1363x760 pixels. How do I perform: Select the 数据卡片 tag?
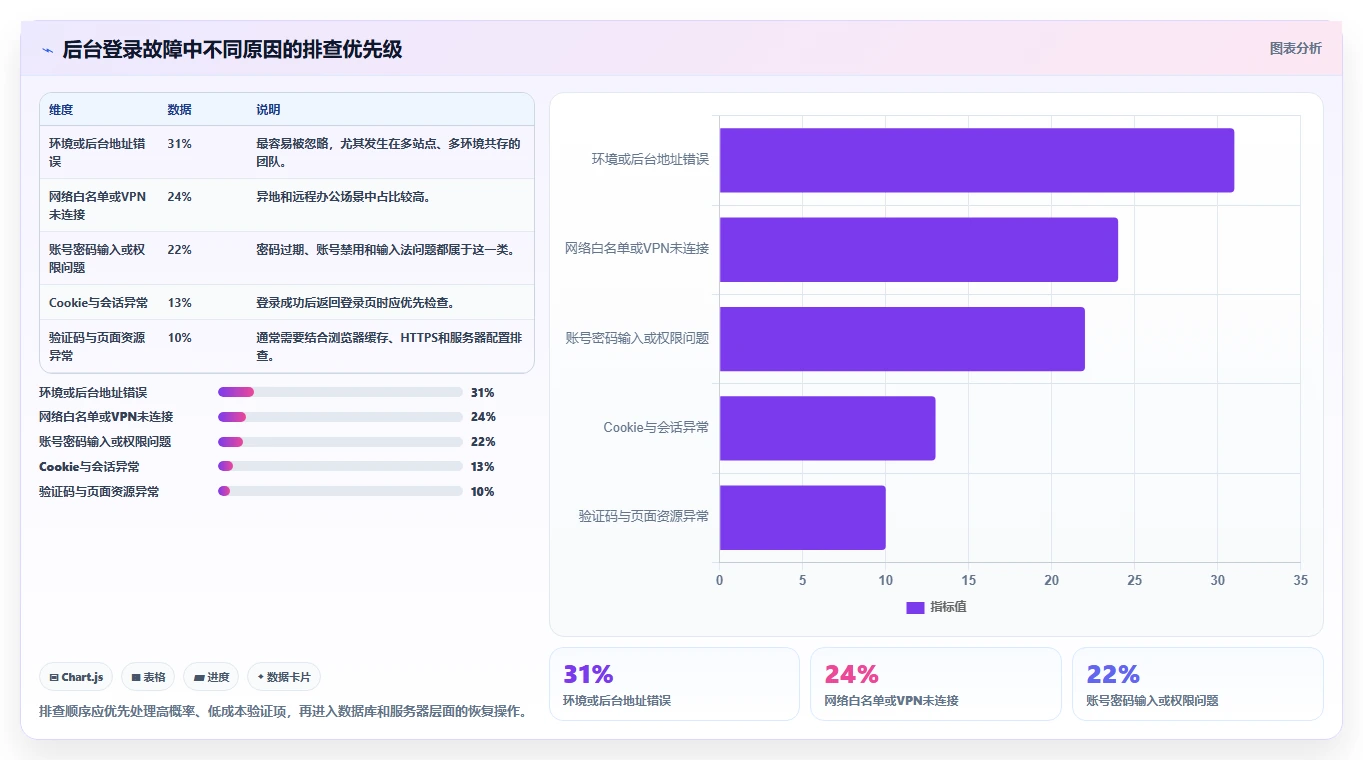click(284, 677)
